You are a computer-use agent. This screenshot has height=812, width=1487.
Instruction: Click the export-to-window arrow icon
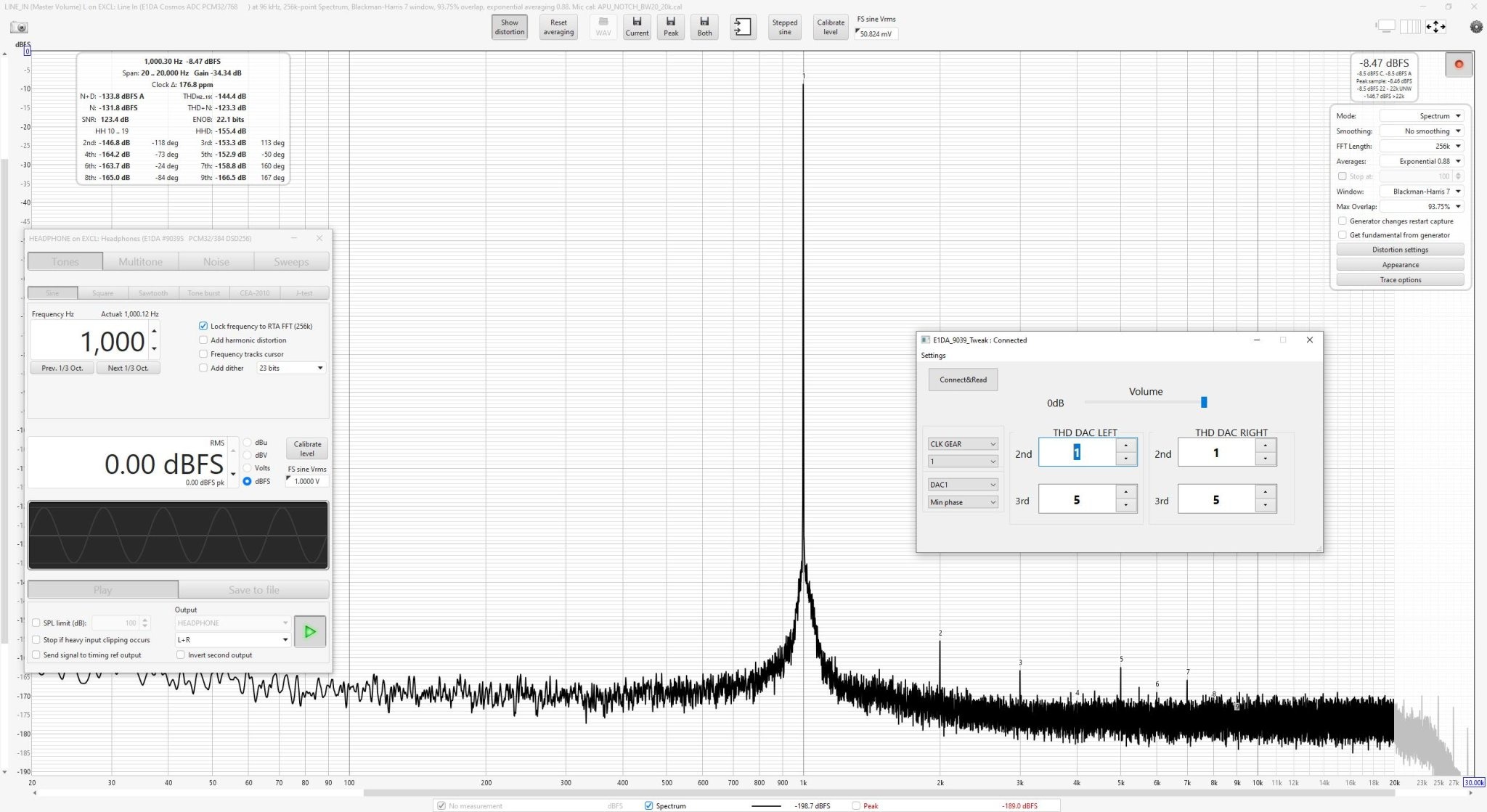click(743, 27)
